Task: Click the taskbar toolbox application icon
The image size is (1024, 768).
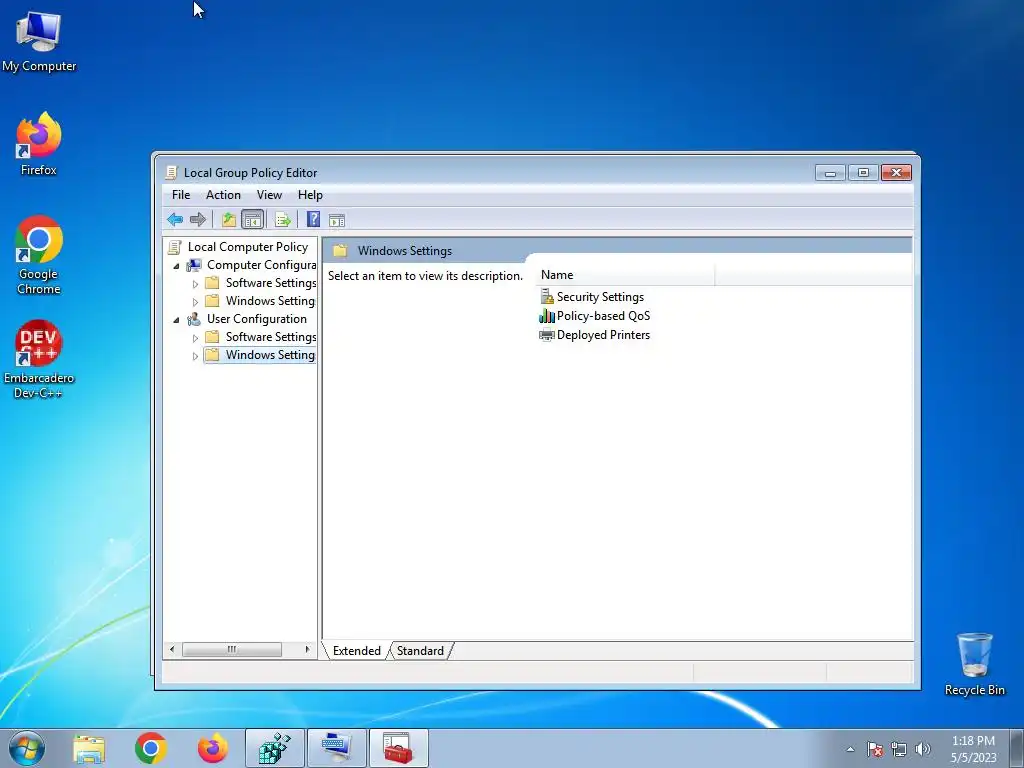Action: click(x=398, y=748)
